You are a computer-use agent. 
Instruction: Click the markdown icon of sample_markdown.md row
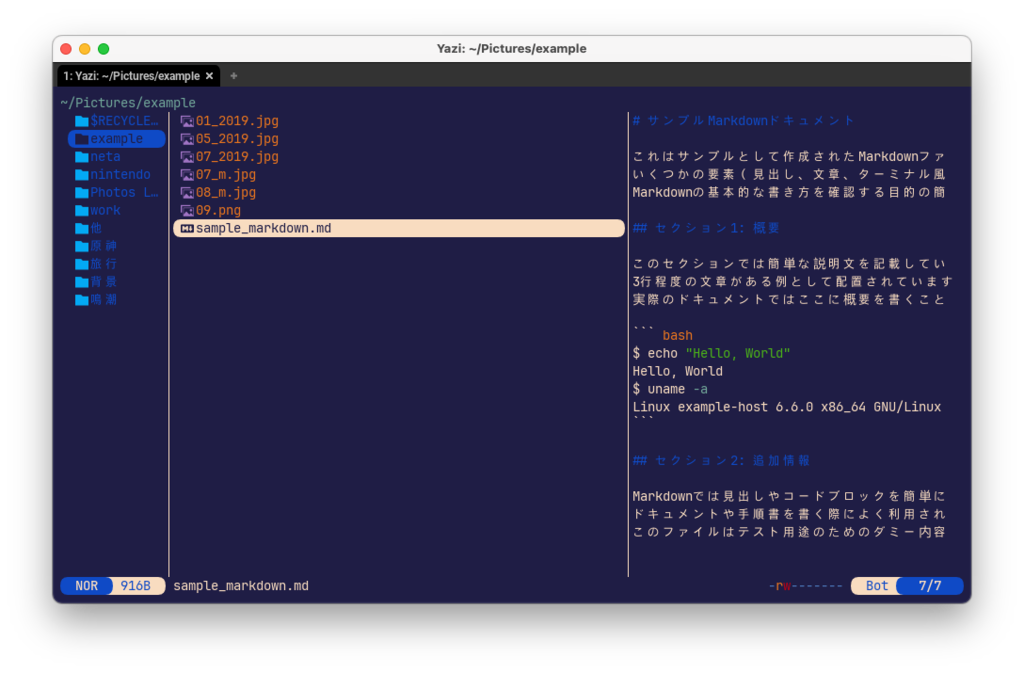187,228
